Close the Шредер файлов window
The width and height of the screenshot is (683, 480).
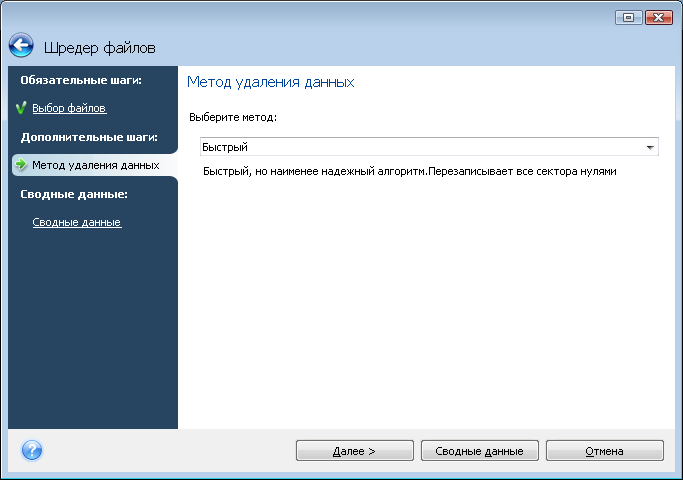coord(657,17)
